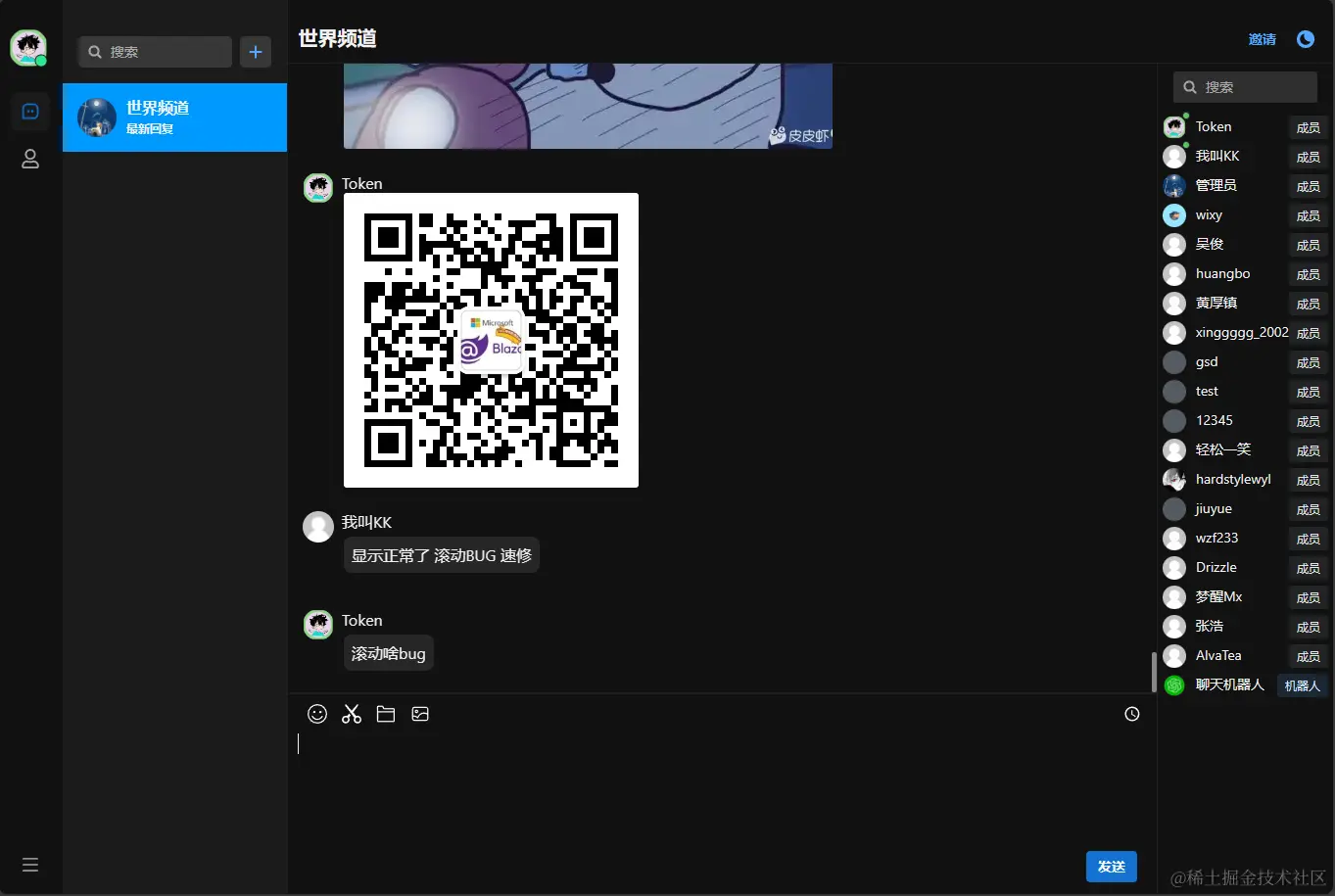Image resolution: width=1335 pixels, height=896 pixels.
Task: Click Token's avatar beside the QR code message
Action: [x=318, y=188]
